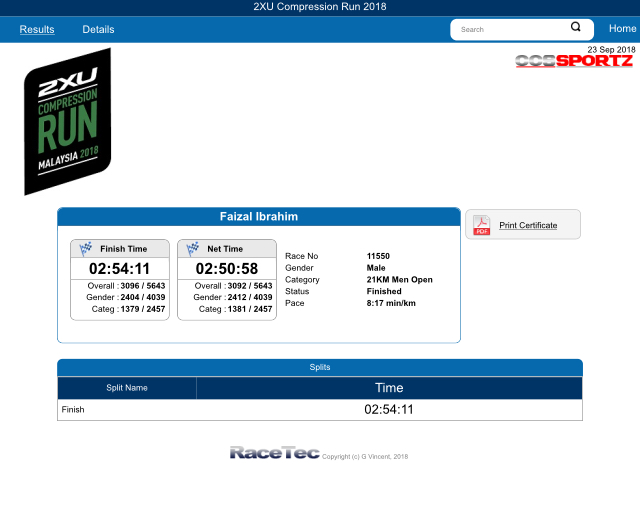Click the Finish split row name
This screenshot has width=640, height=506.
[x=73, y=410]
